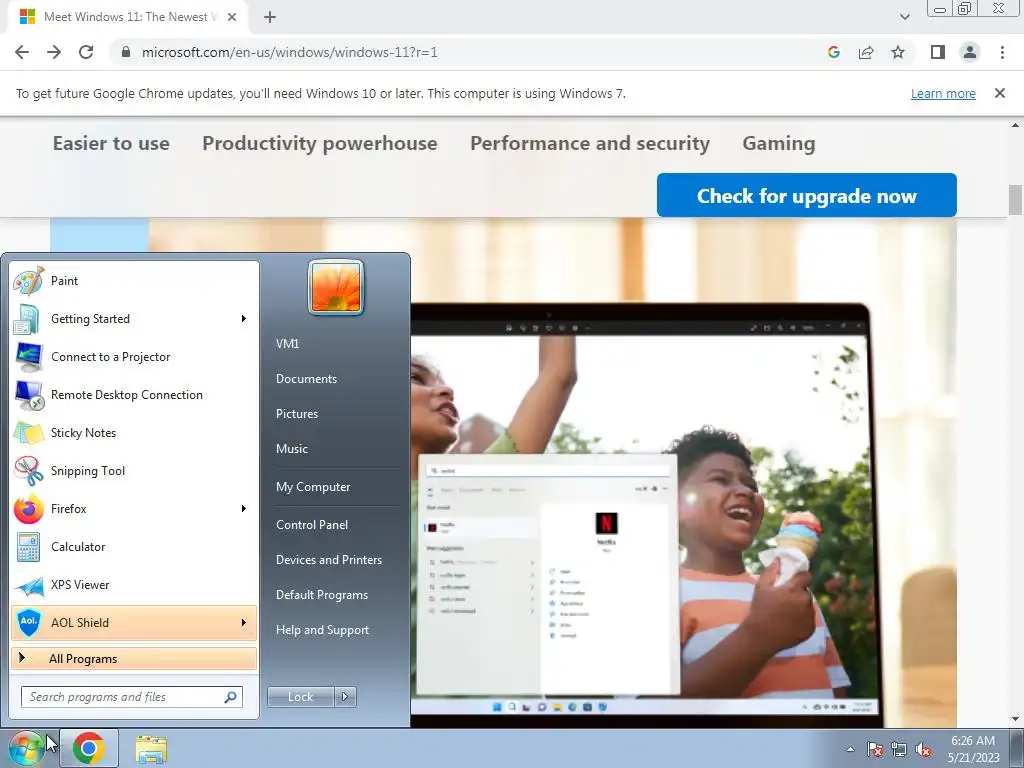Image resolution: width=1024 pixels, height=768 pixels.
Task: Open the Calculator app
Action: point(134,547)
